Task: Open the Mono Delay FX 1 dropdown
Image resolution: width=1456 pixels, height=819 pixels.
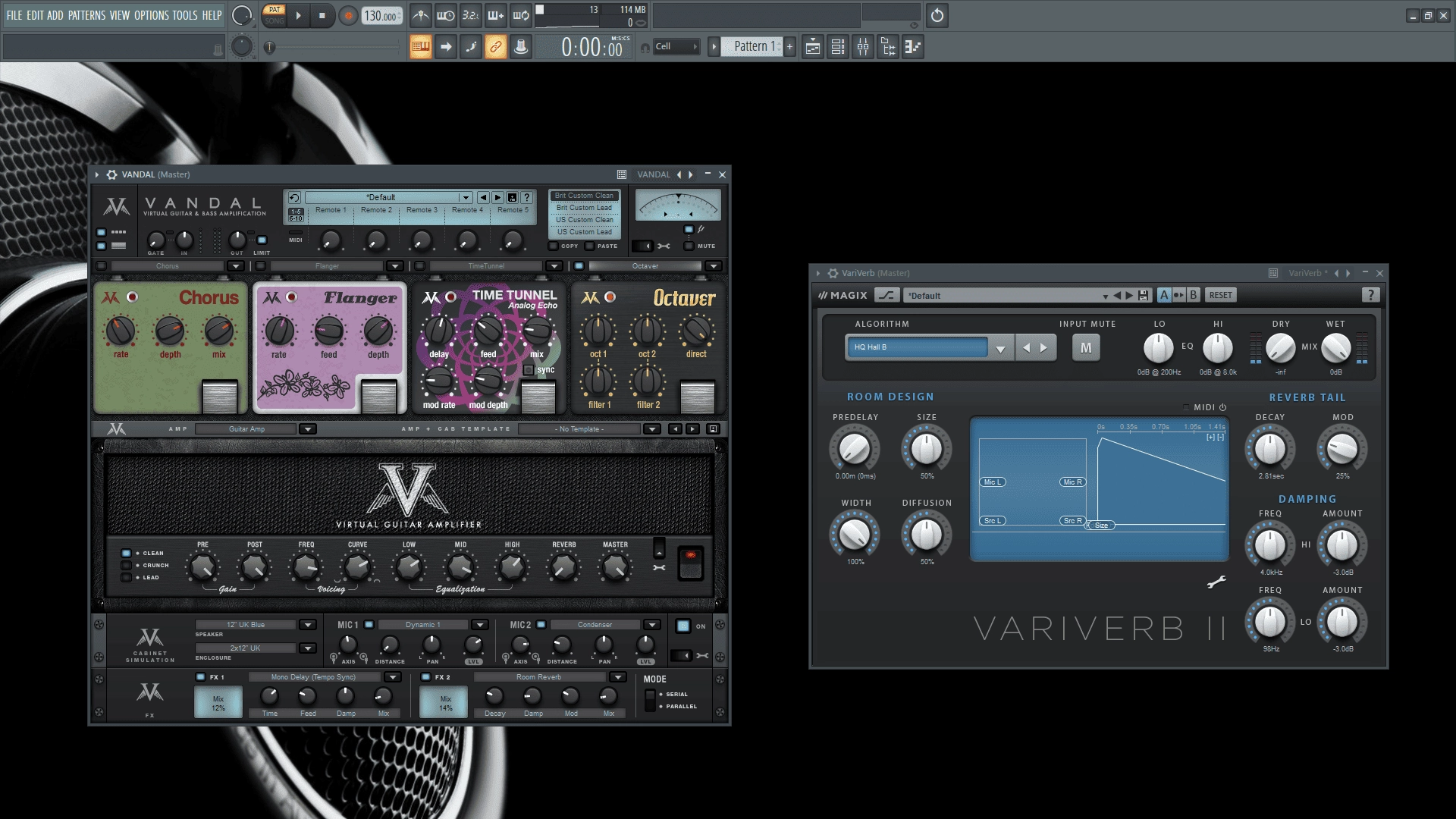Action: click(x=392, y=677)
